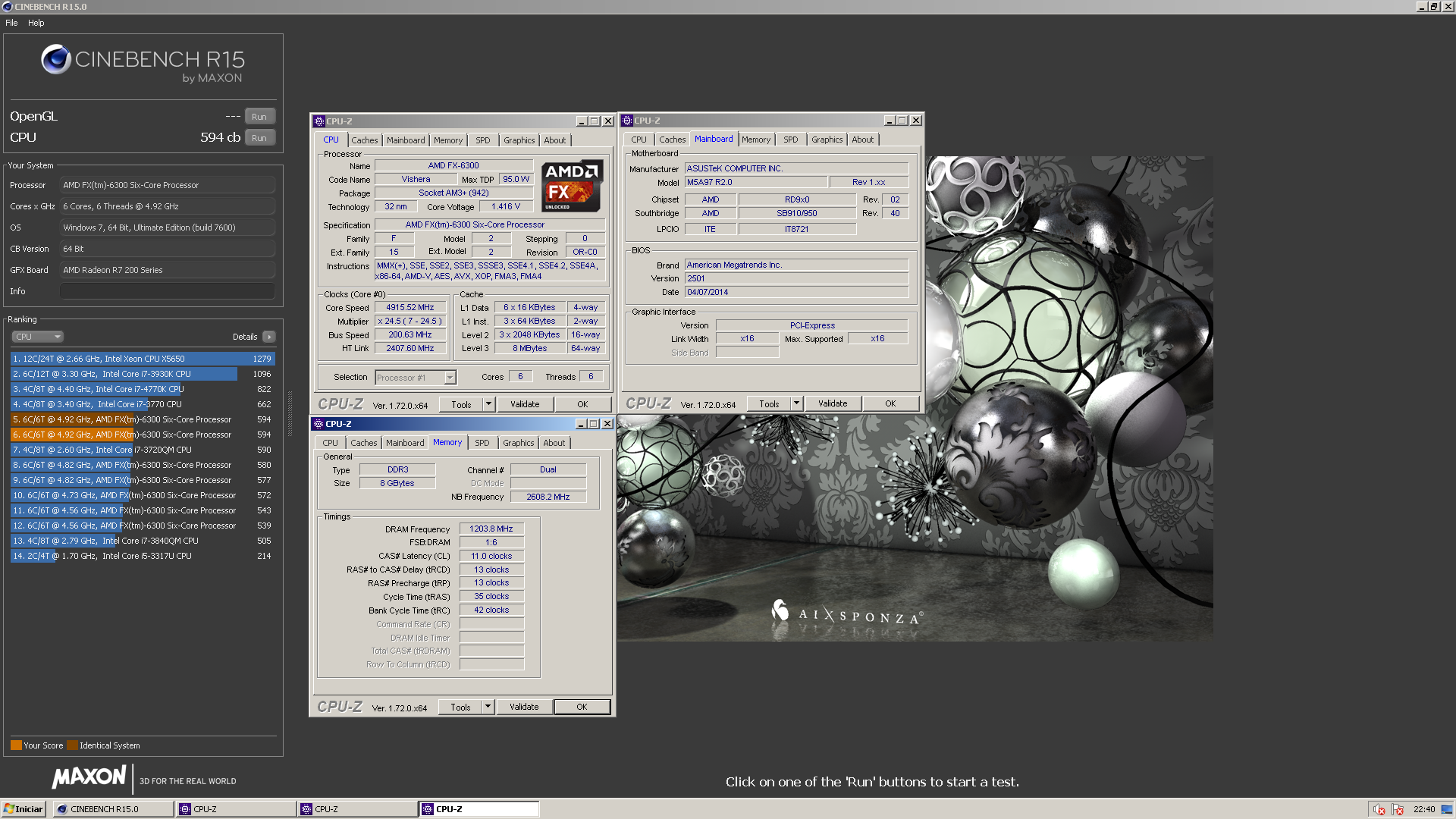Open the ranking CPU dropdown
This screenshot has height=819, width=1456.
click(37, 337)
